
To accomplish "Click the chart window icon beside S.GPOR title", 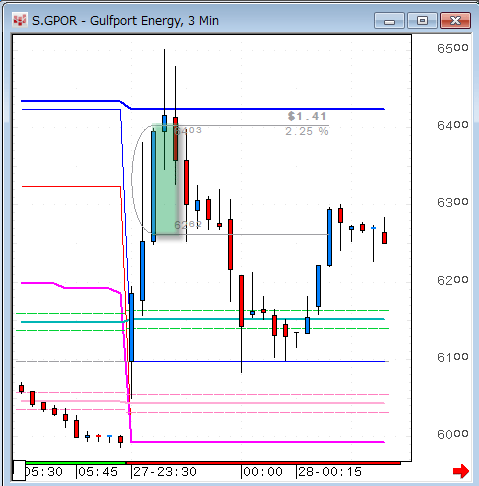I will click(x=19, y=21).
